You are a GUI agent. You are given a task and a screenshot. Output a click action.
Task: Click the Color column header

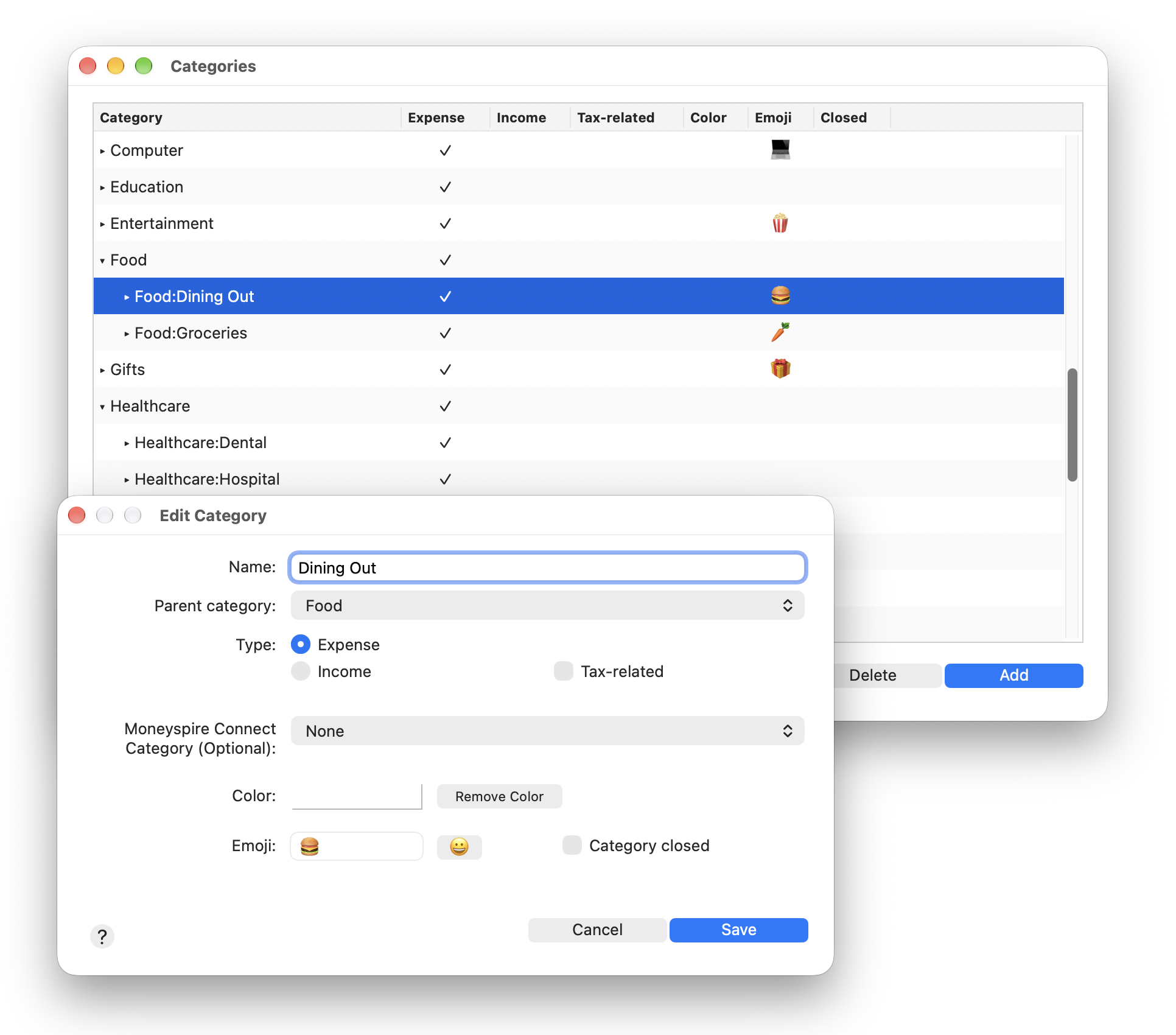(x=715, y=118)
